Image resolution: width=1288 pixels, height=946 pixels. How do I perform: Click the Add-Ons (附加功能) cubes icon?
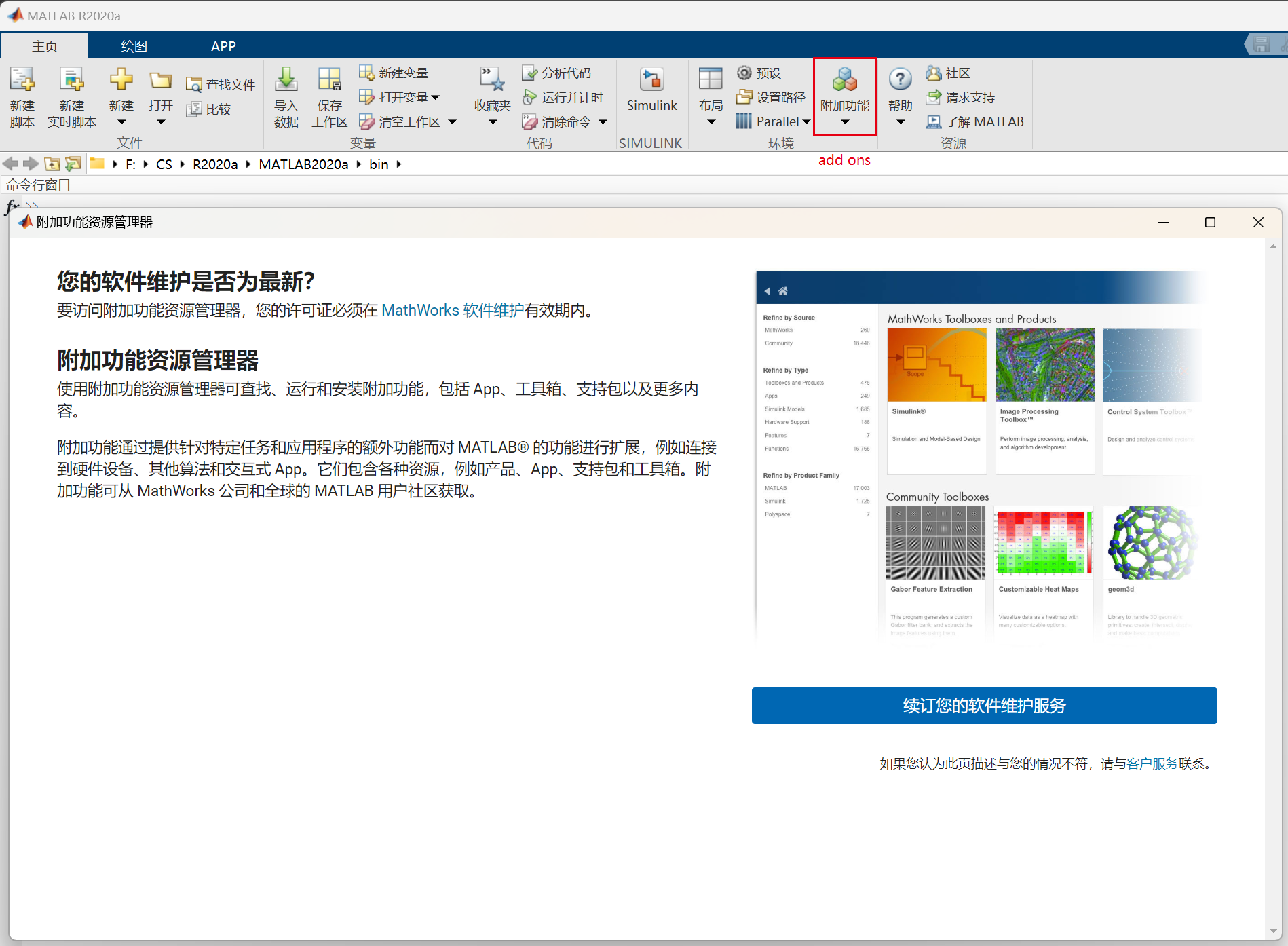pyautogui.click(x=845, y=79)
